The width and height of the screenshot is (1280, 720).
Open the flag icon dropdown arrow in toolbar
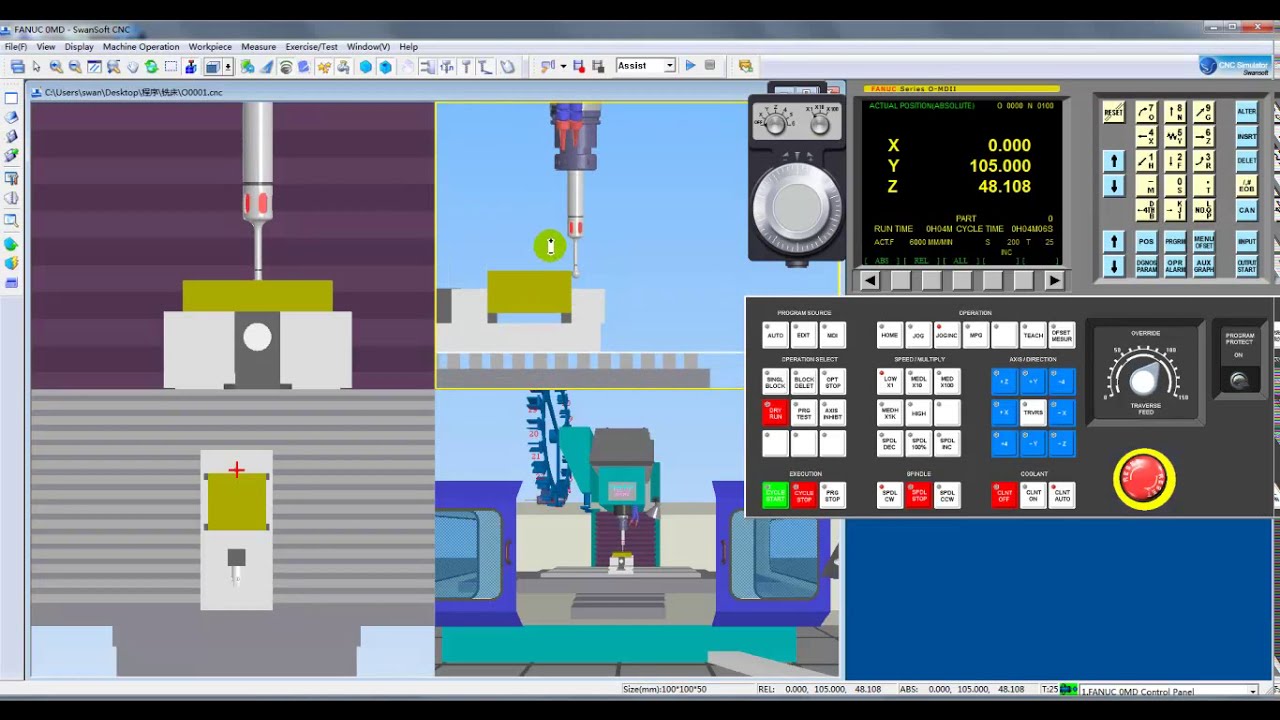click(x=563, y=67)
